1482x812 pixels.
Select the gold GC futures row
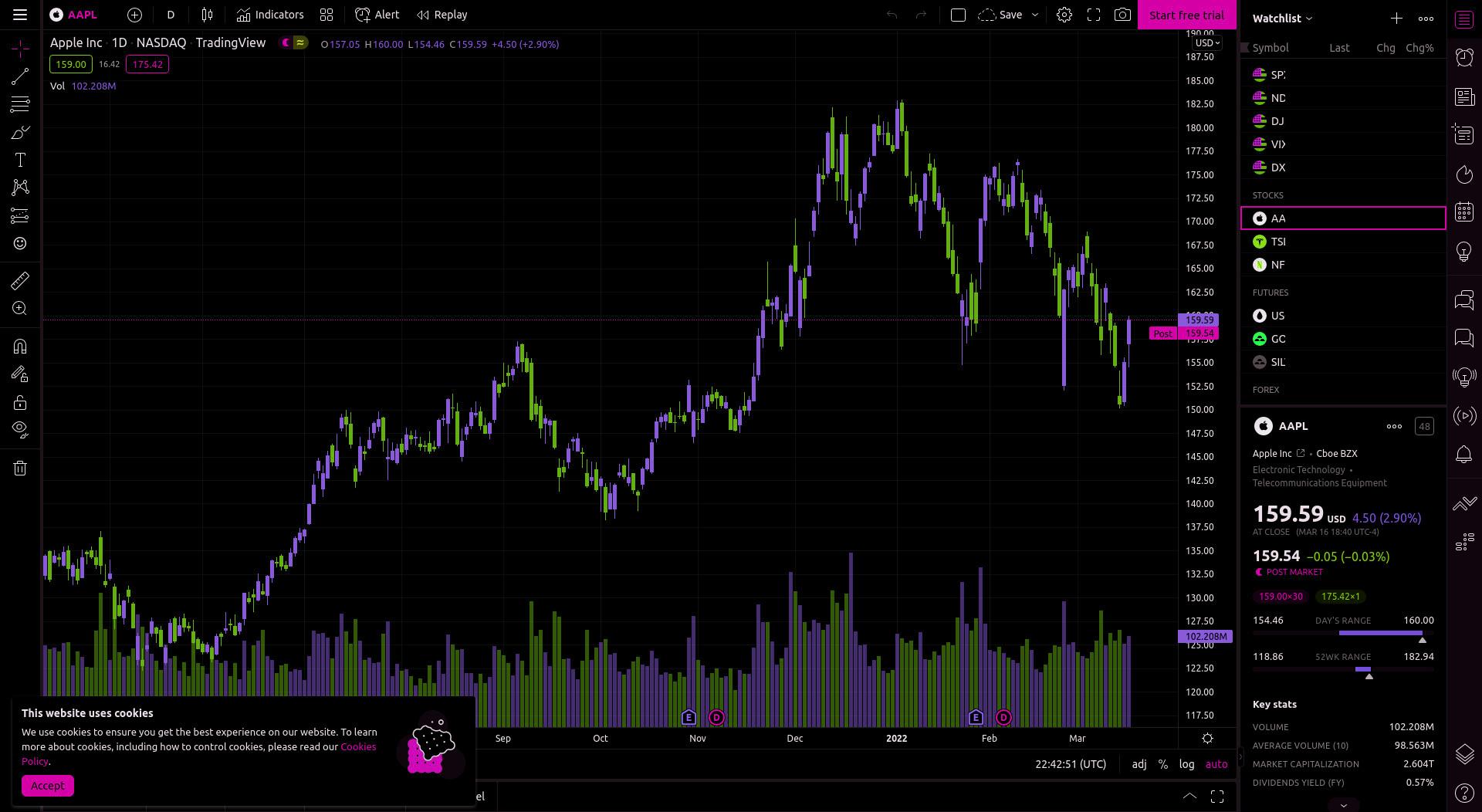point(1343,339)
